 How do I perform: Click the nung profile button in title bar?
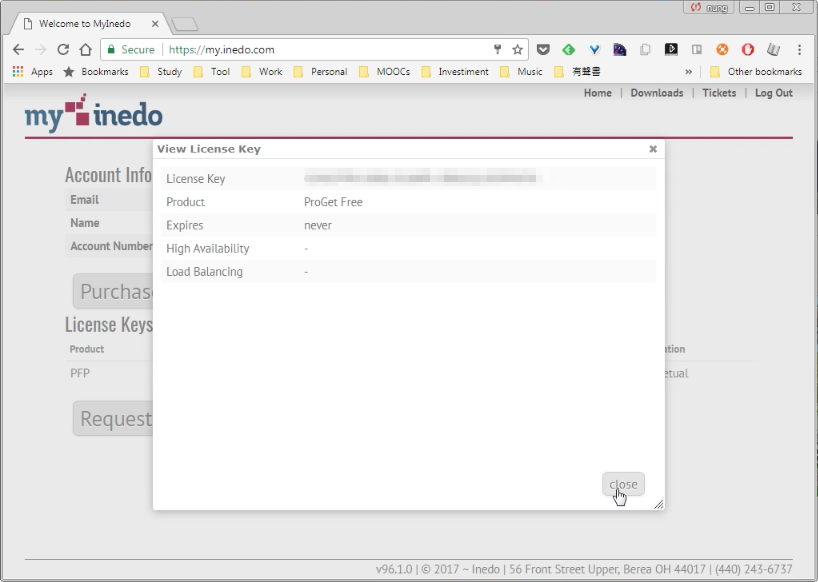[709, 7]
